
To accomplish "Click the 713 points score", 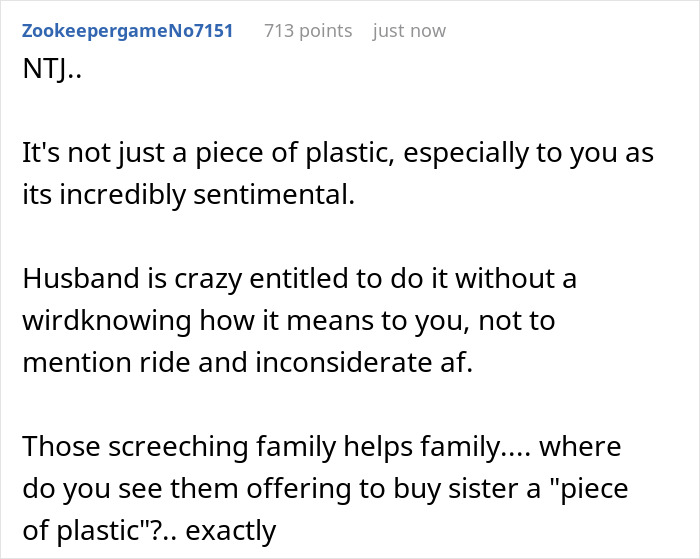I will pos(308,31).
